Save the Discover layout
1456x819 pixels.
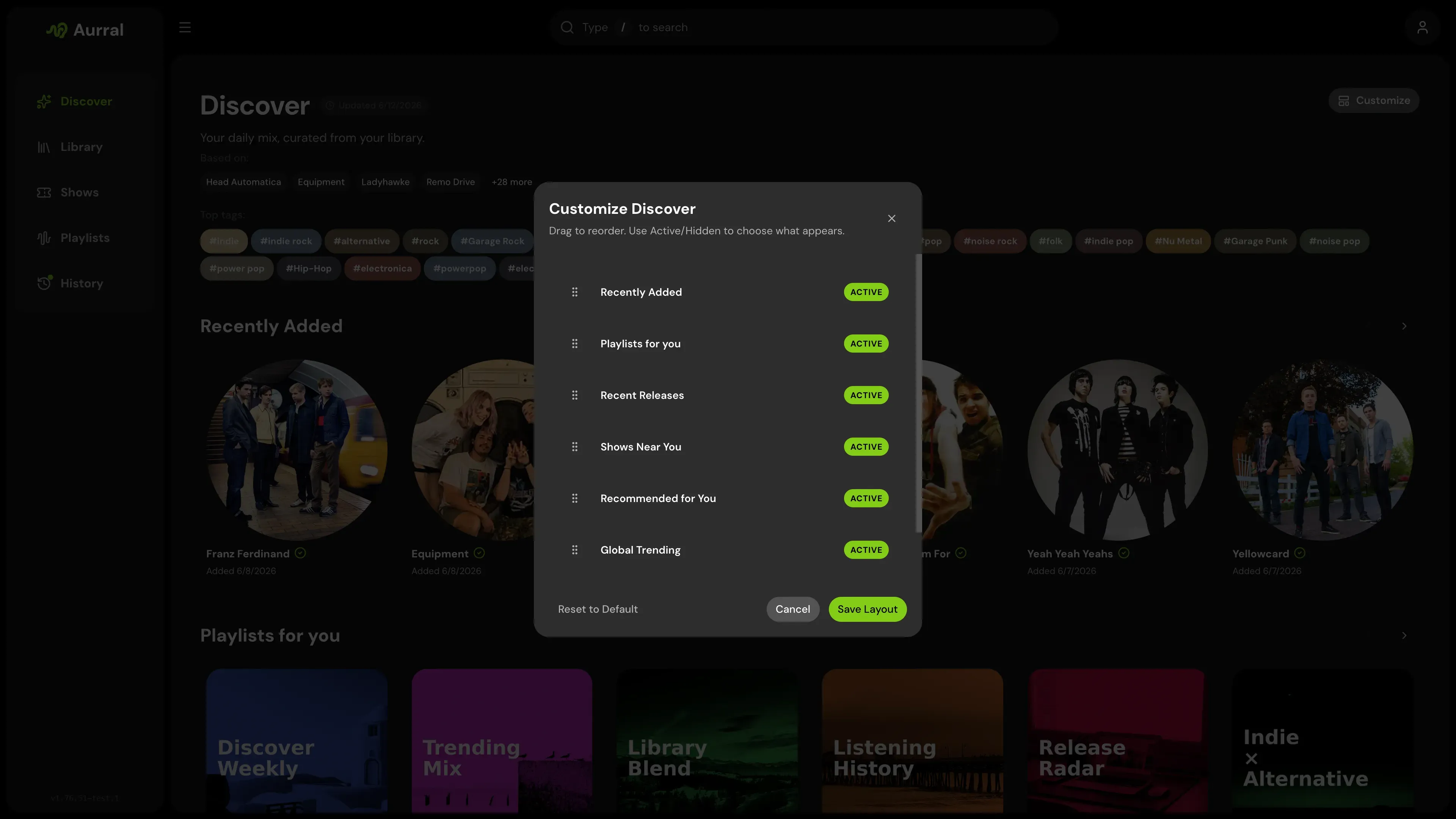tap(867, 609)
